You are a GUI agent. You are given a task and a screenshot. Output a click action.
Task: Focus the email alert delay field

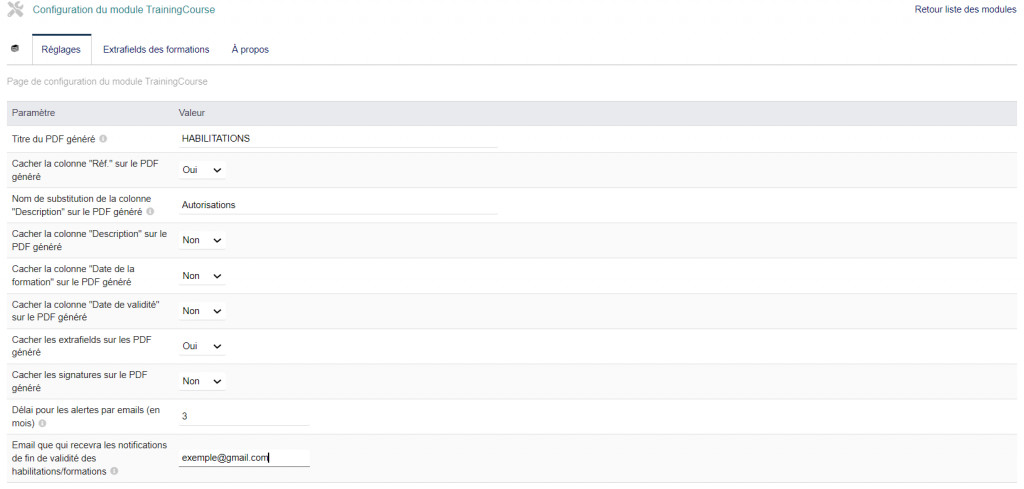click(x=244, y=416)
